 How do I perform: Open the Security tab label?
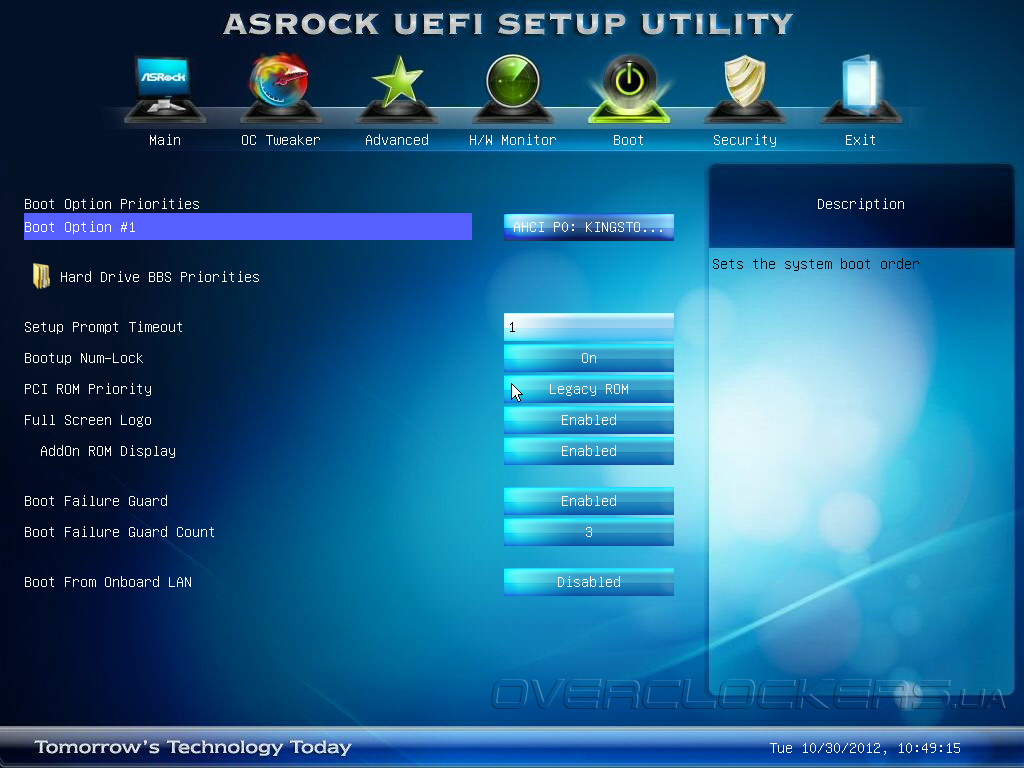click(x=744, y=140)
